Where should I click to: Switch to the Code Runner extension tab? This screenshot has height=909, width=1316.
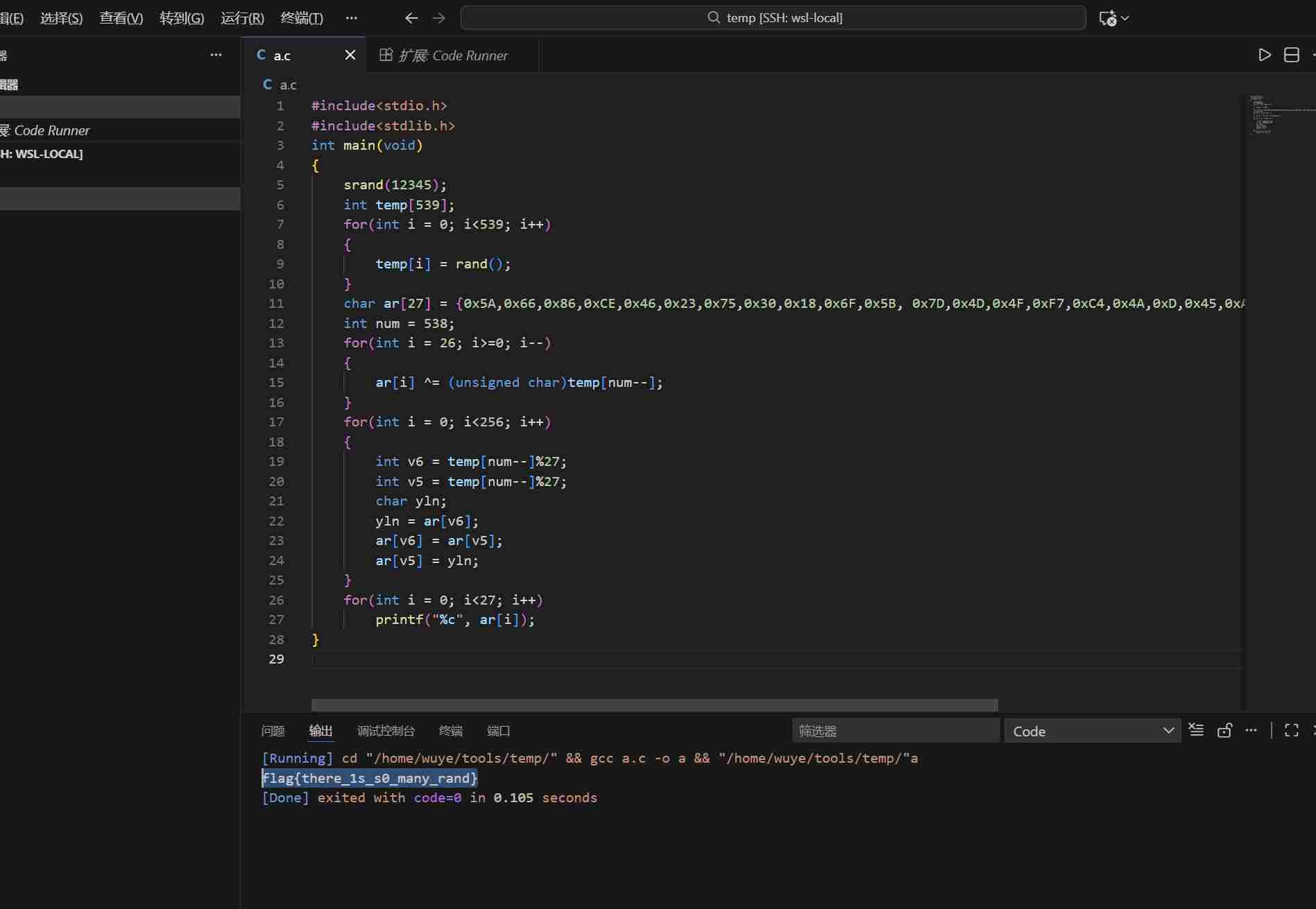pyautogui.click(x=444, y=55)
